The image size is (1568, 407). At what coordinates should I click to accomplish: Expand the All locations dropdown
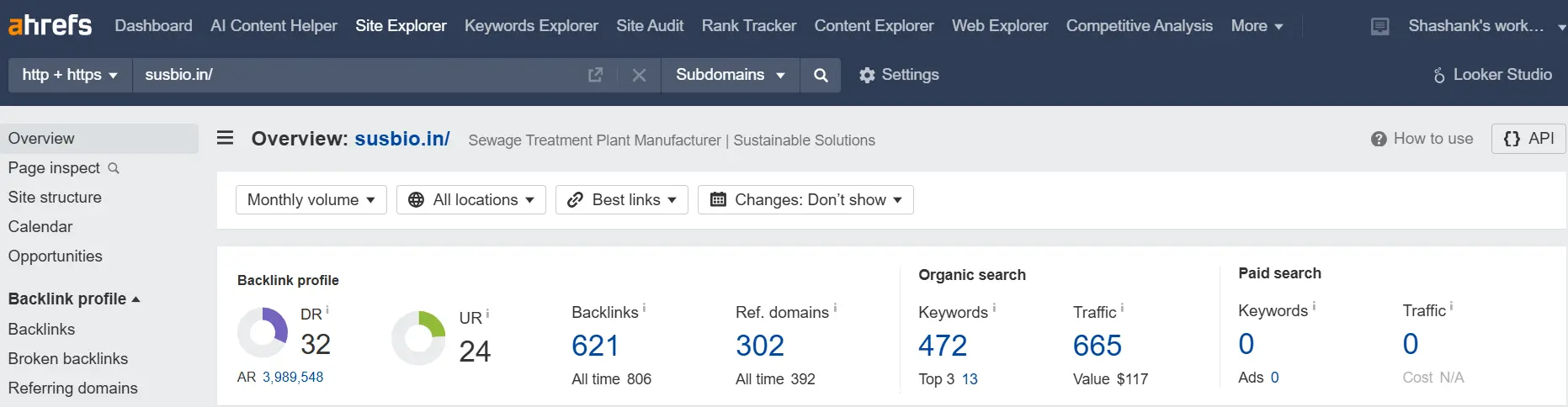coord(471,199)
